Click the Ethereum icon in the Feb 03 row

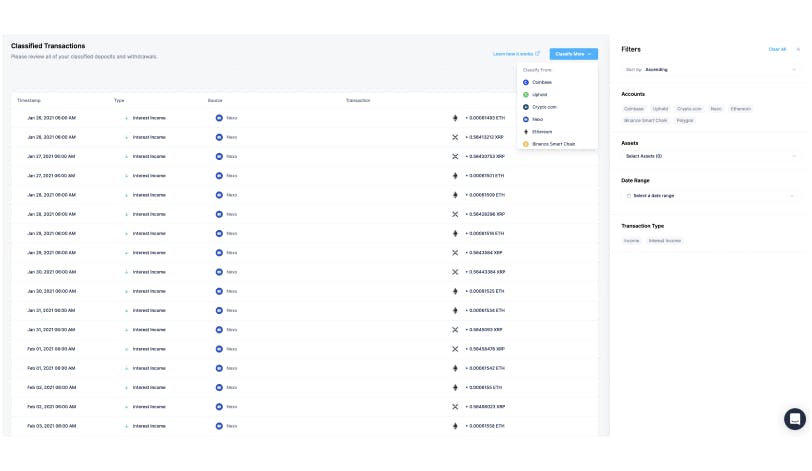pyautogui.click(x=455, y=426)
